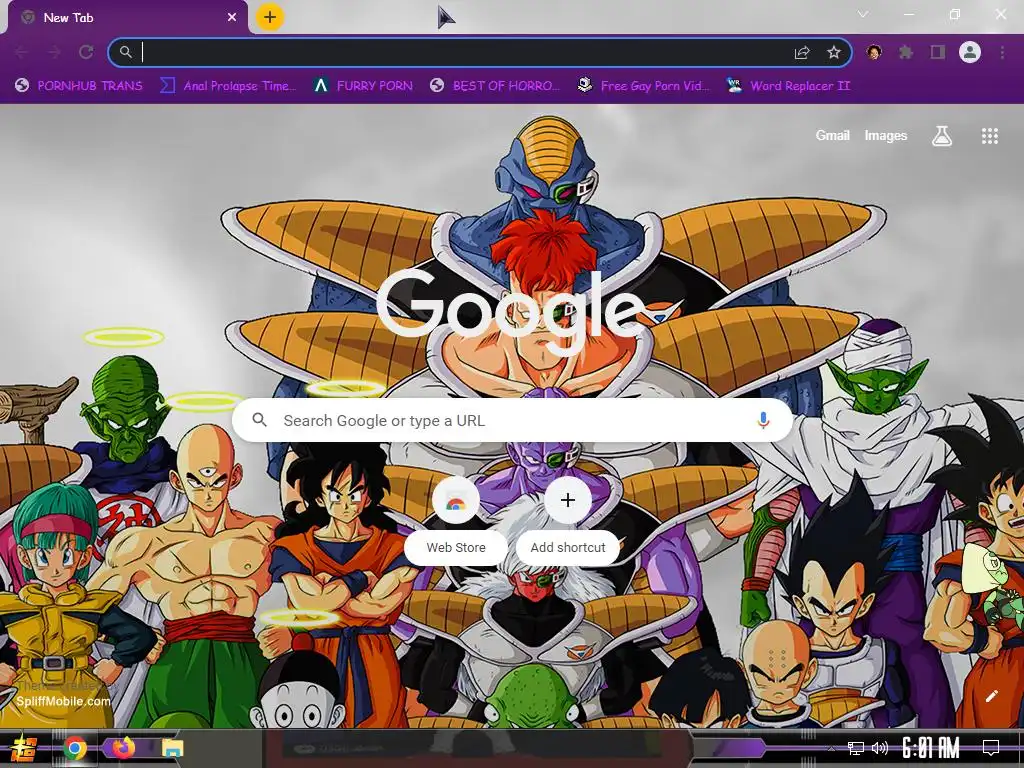Screen dimensions: 1024x768
Task: Open Google Images link
Action: pos(886,135)
